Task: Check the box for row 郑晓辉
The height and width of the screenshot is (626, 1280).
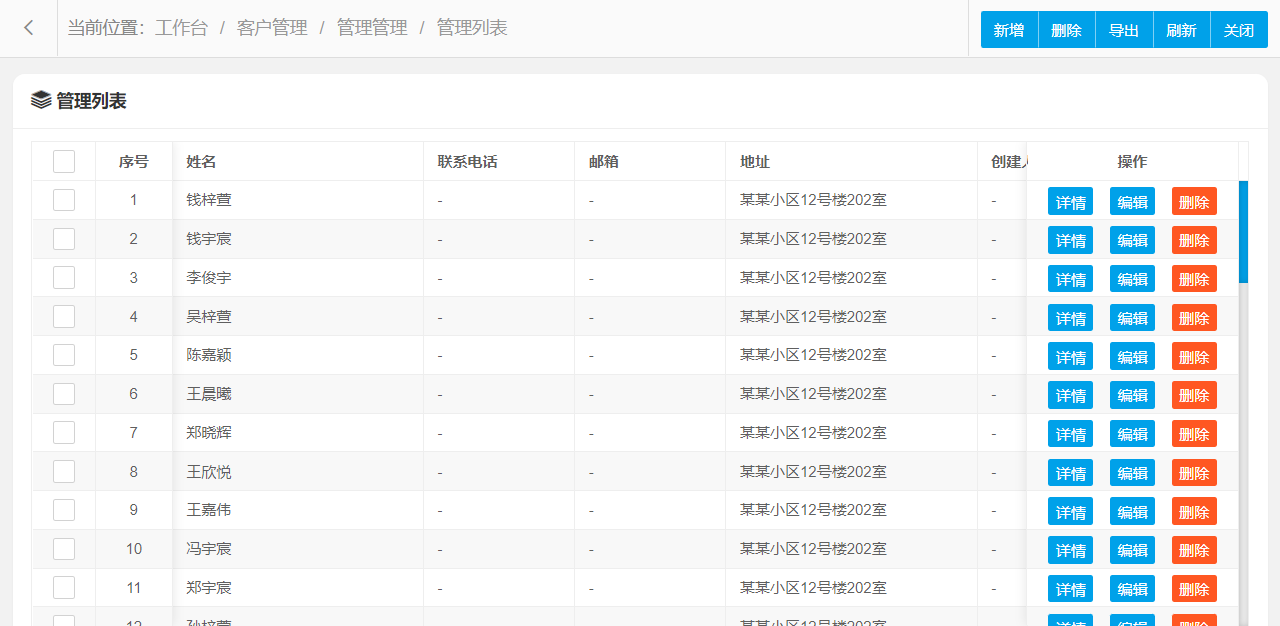Action: click(64, 432)
